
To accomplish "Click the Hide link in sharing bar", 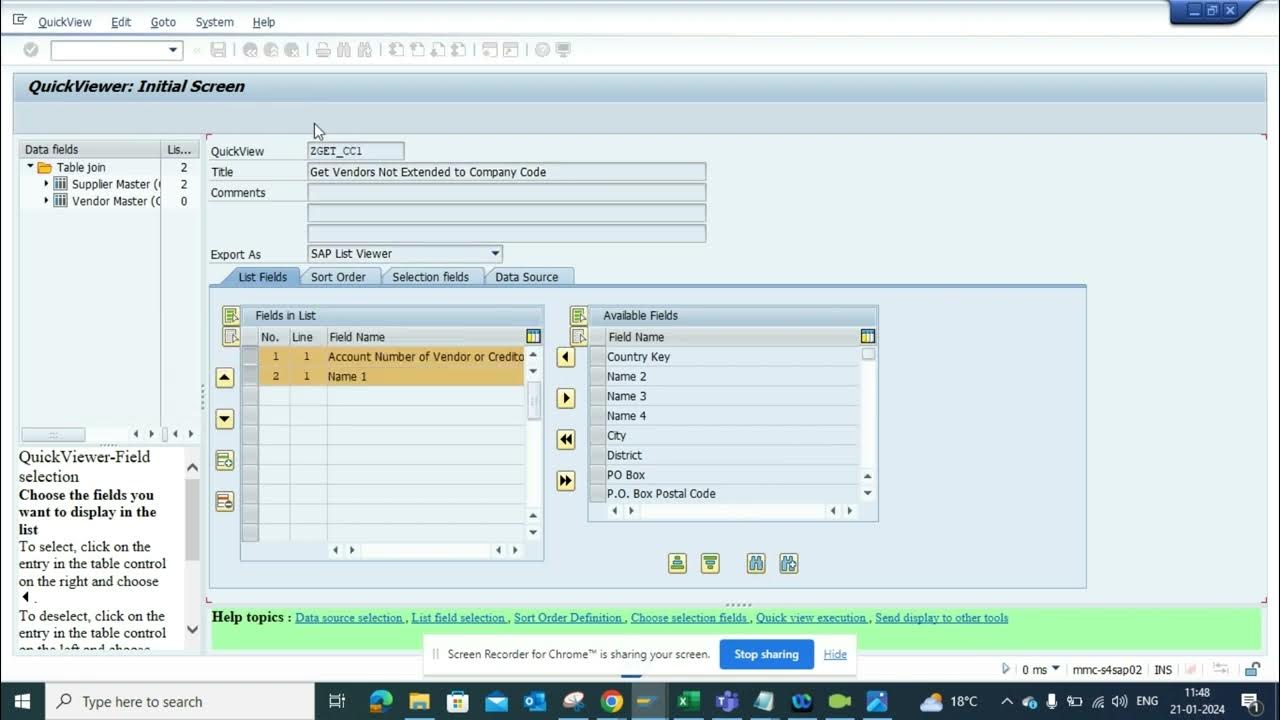I will (835, 654).
